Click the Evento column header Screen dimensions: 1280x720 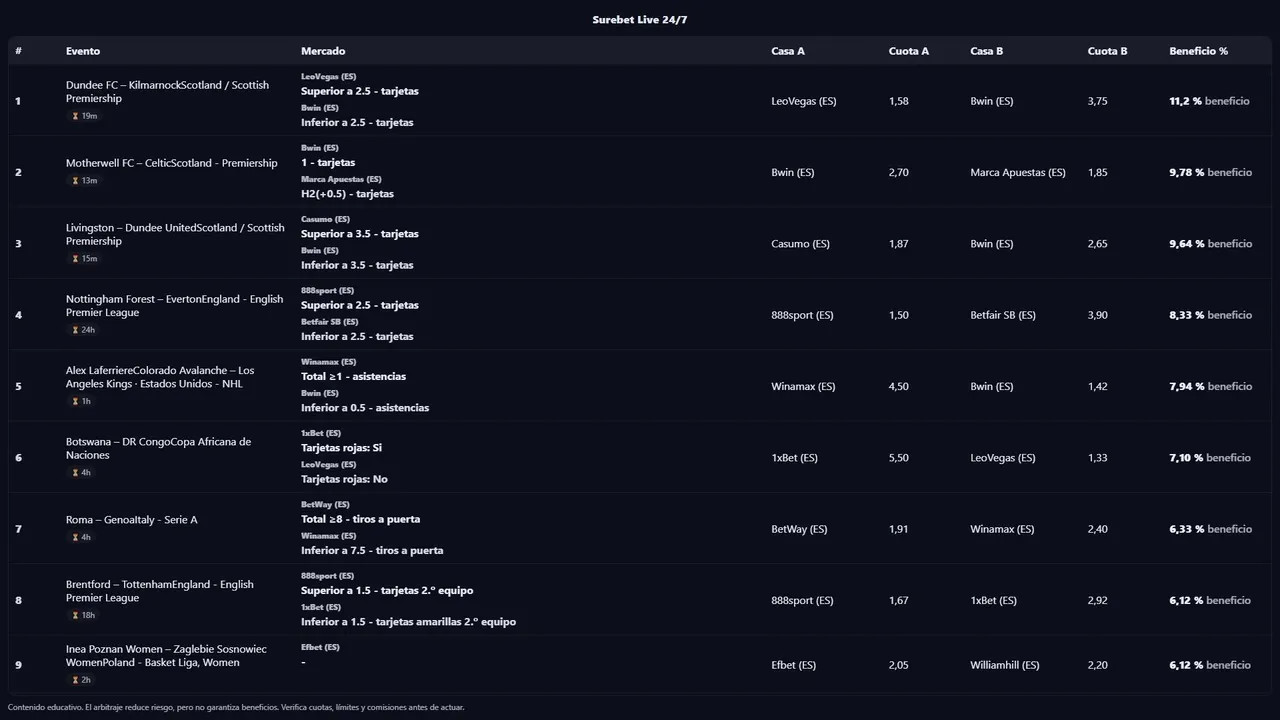[x=83, y=51]
